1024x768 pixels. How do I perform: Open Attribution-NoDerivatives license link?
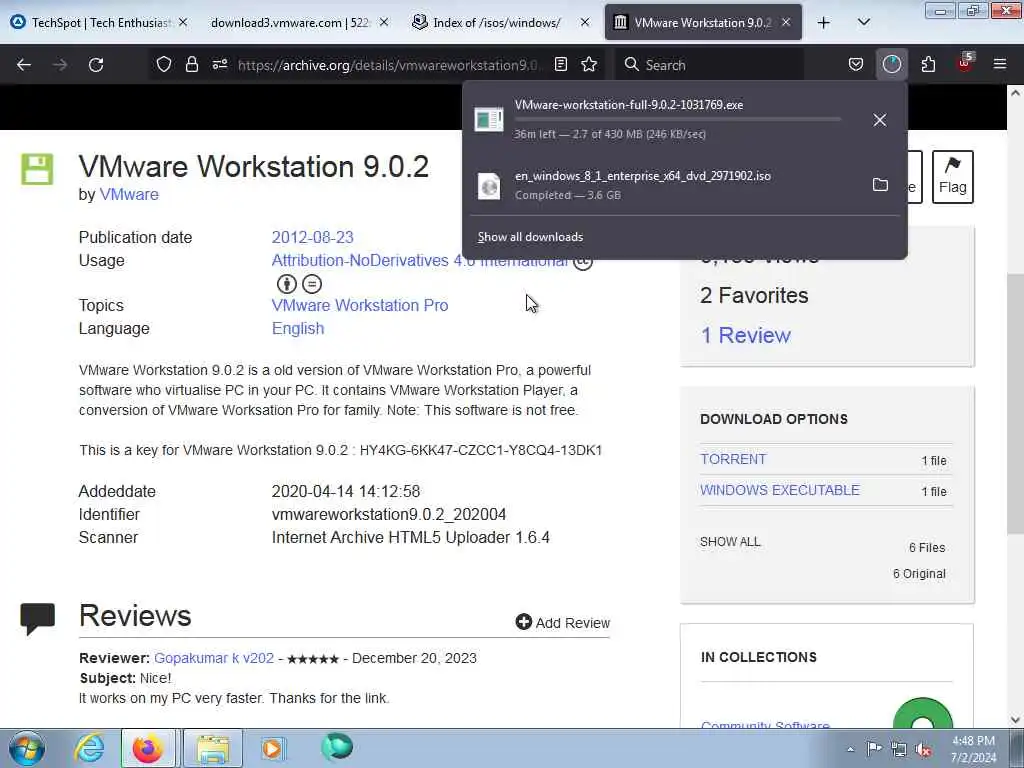pyautogui.click(x=419, y=260)
